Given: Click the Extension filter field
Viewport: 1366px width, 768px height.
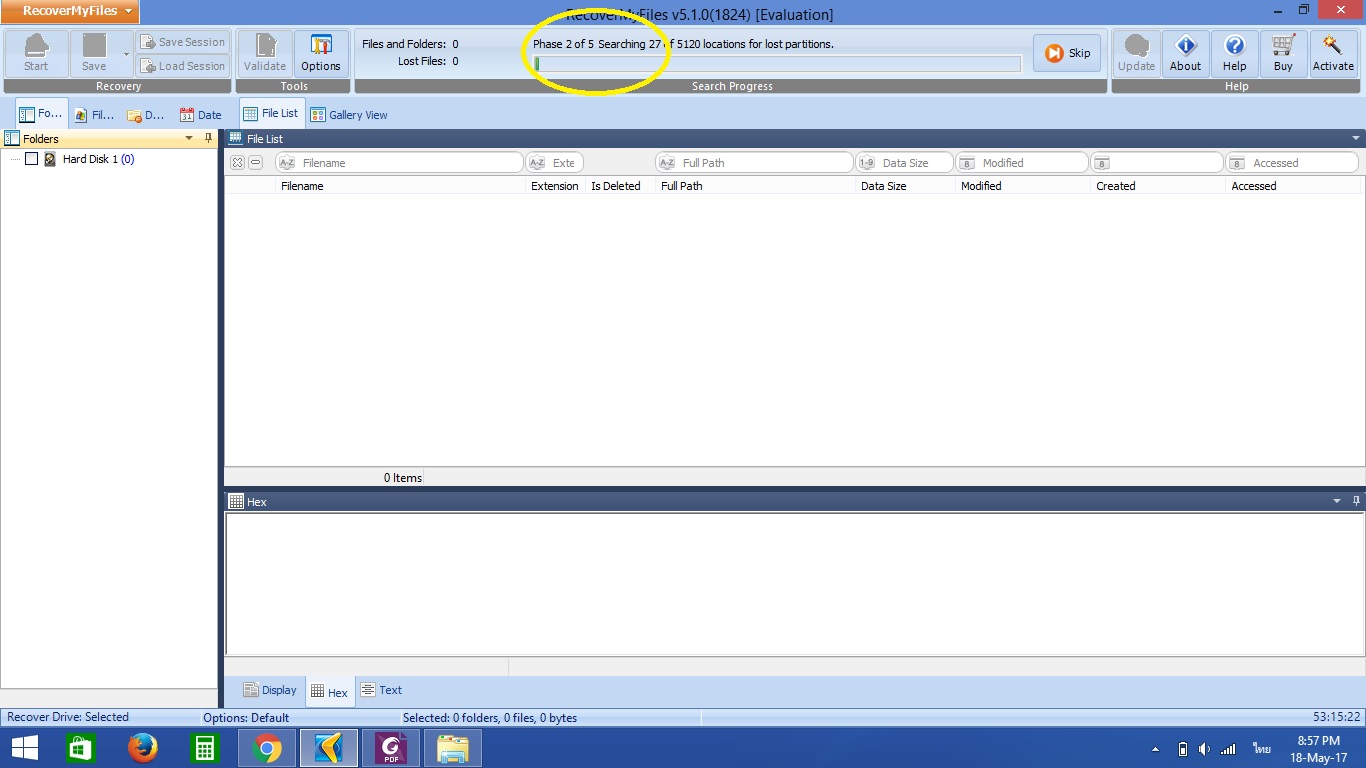Looking at the screenshot, I should pos(554,162).
